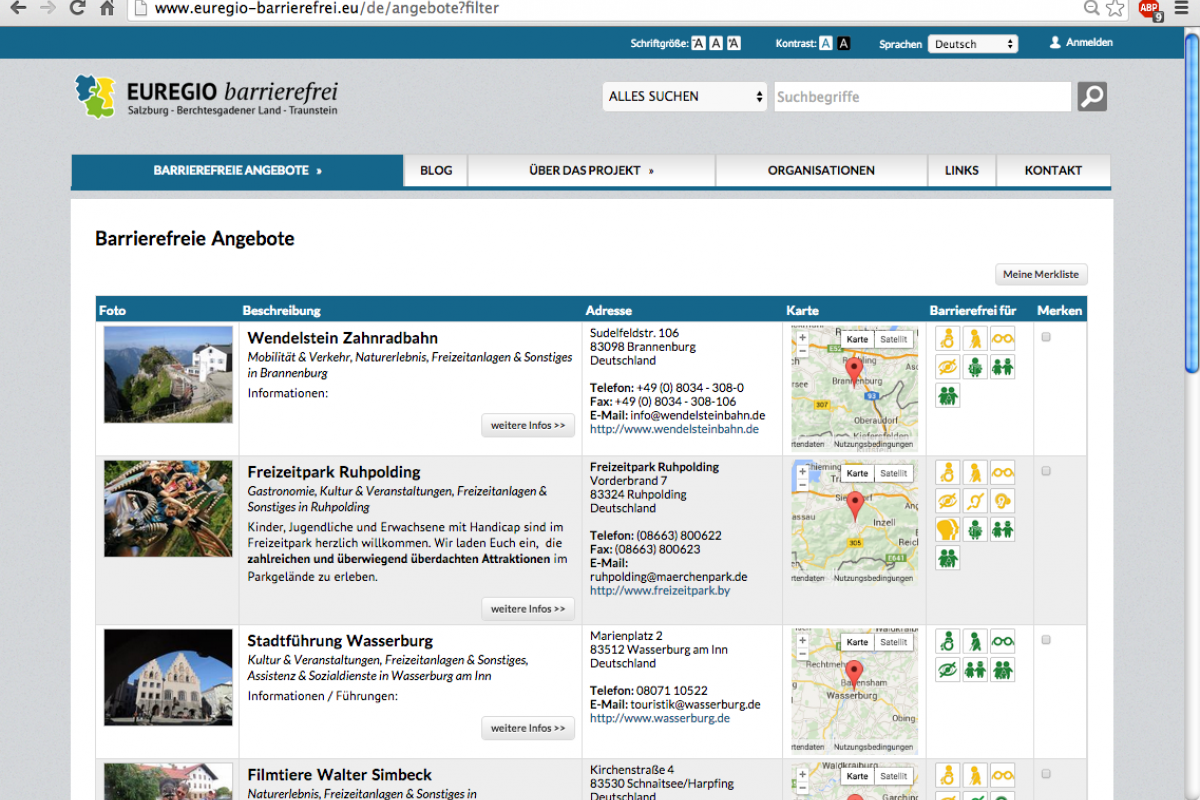Open Meine Merkliste
The image size is (1200, 800).
pyautogui.click(x=1041, y=274)
